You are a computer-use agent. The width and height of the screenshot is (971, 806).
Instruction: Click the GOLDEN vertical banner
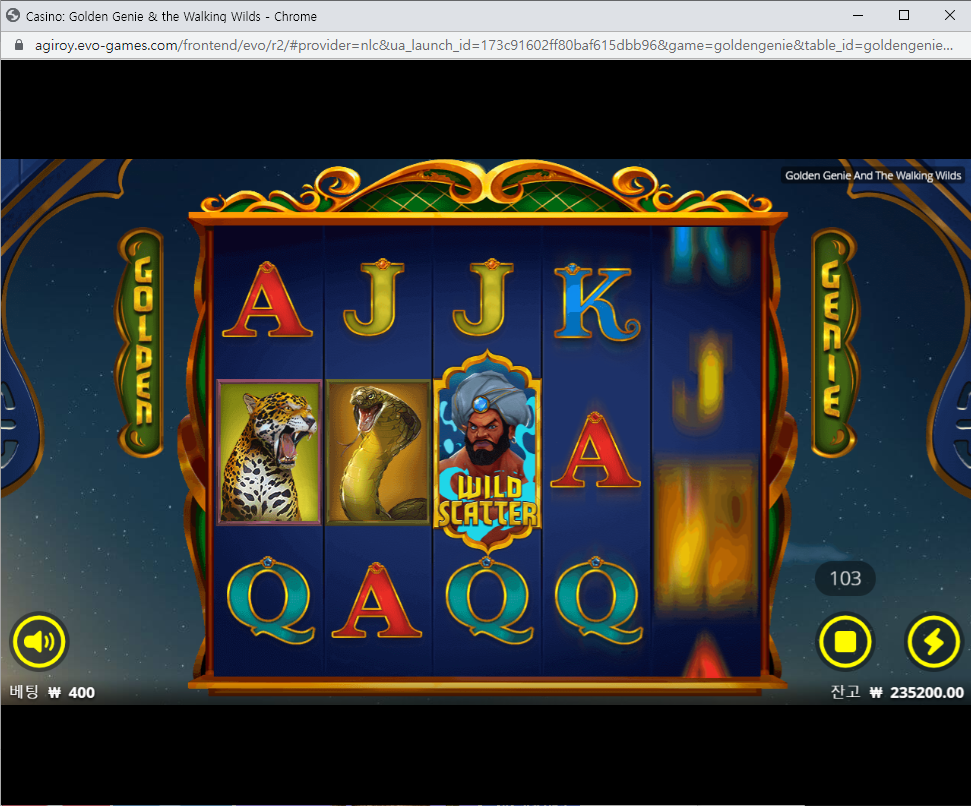(x=141, y=342)
